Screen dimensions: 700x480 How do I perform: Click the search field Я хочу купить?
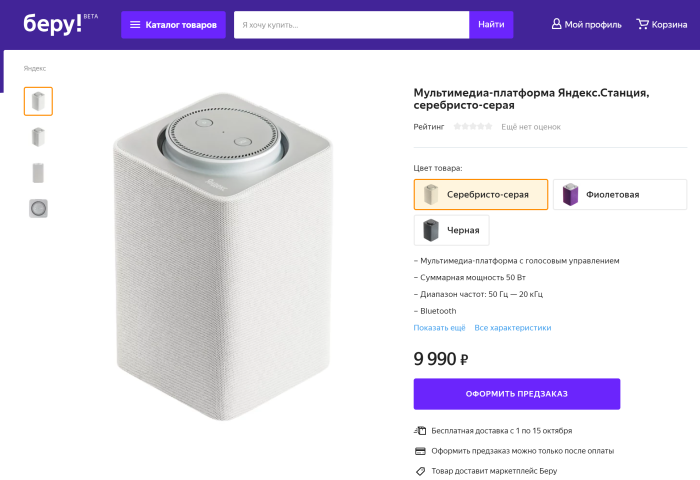click(x=351, y=25)
